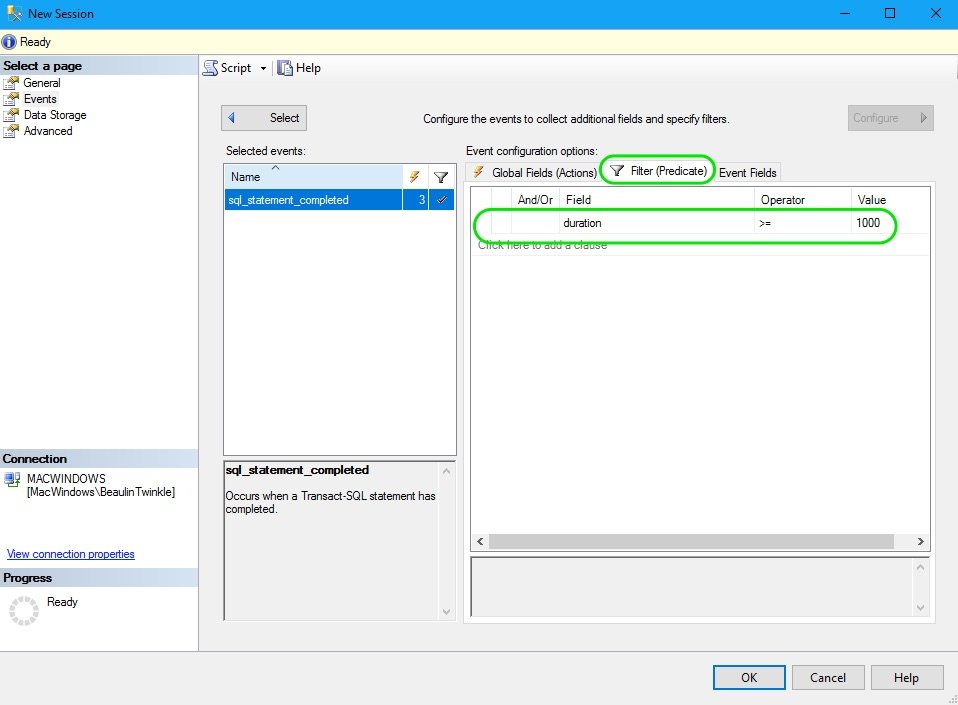958x705 pixels.
Task: Click the >= operator cell
Action: (802, 223)
